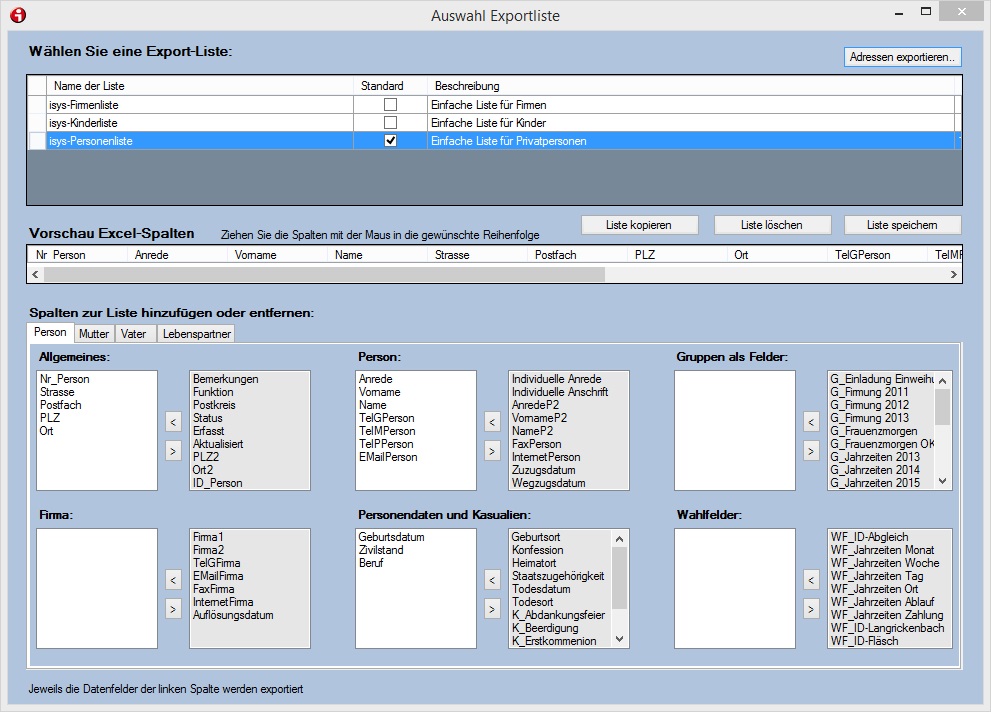Click '<' arrow in Wahlfelder section
Screen dimensions: 991x712
tap(811, 580)
